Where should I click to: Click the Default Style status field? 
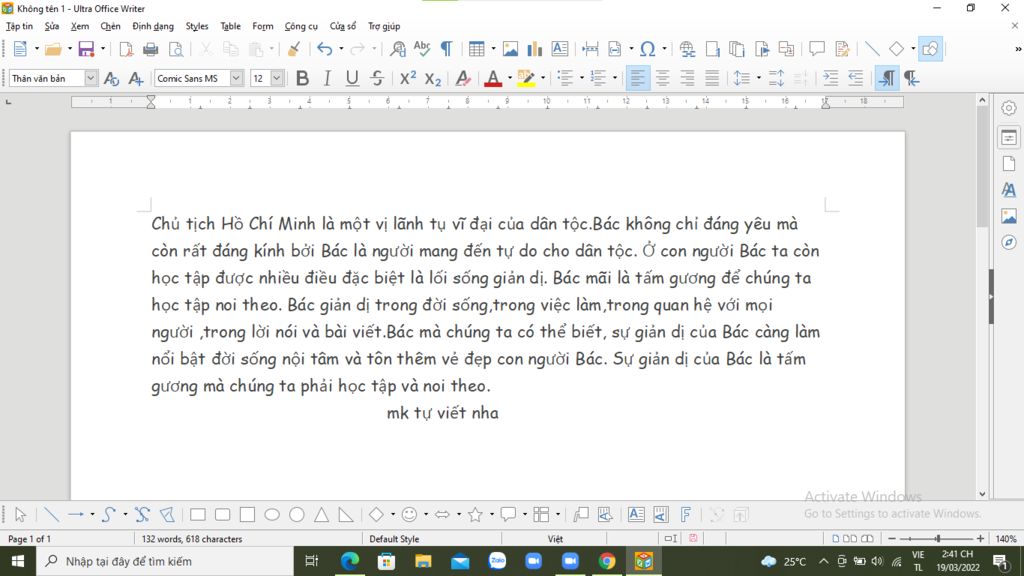click(x=394, y=539)
